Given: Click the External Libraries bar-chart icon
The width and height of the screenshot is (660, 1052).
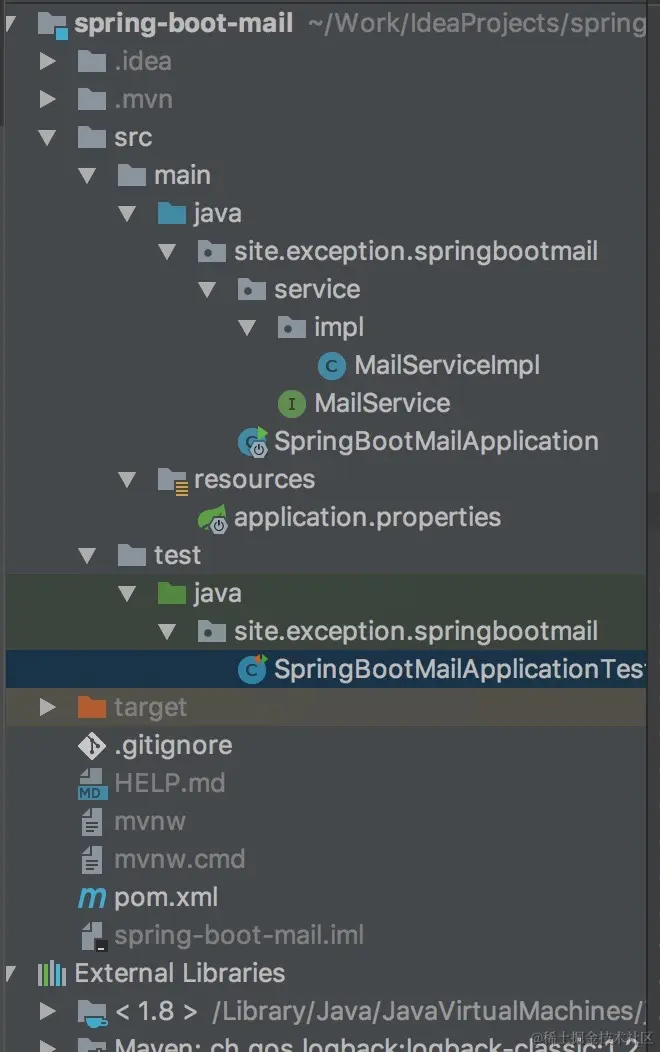Looking at the screenshot, I should click(x=52, y=974).
